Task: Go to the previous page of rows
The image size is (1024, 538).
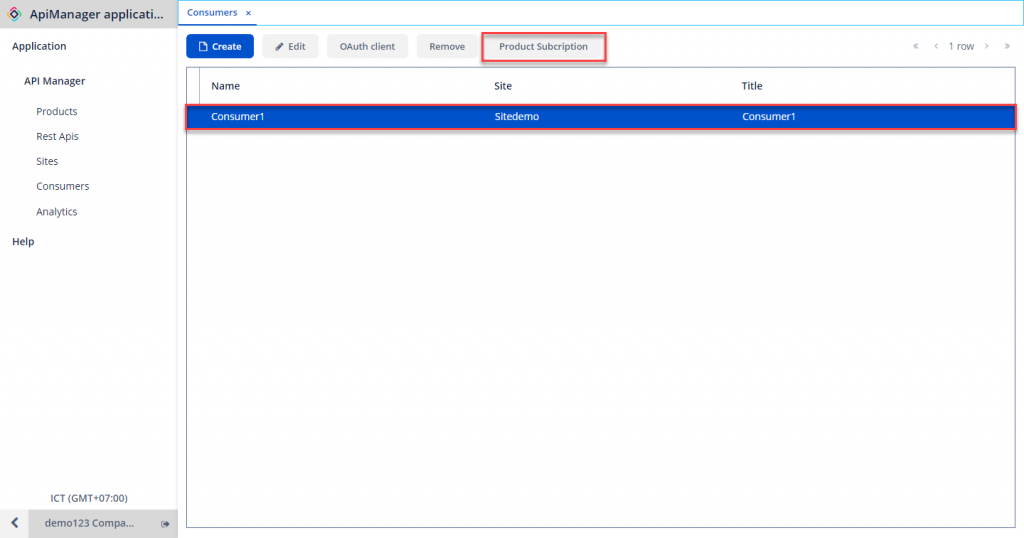Action: [936, 46]
